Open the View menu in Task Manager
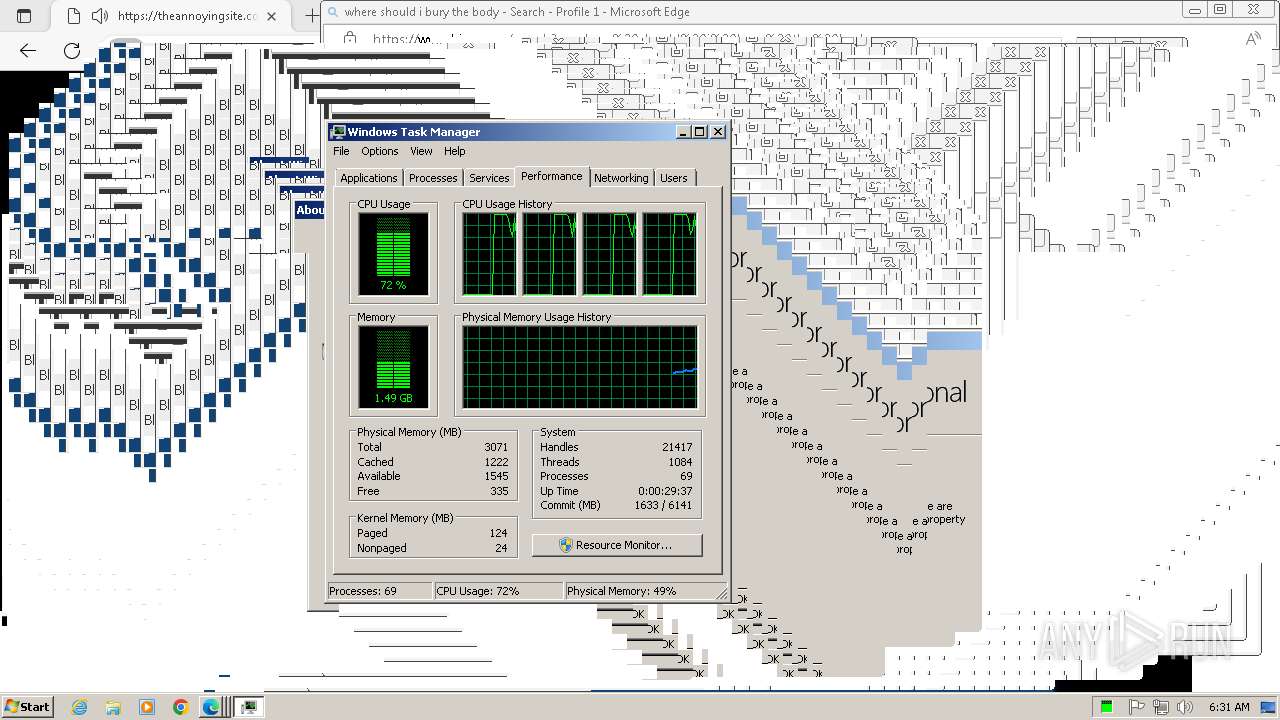The height and width of the screenshot is (720, 1280). [x=421, y=151]
